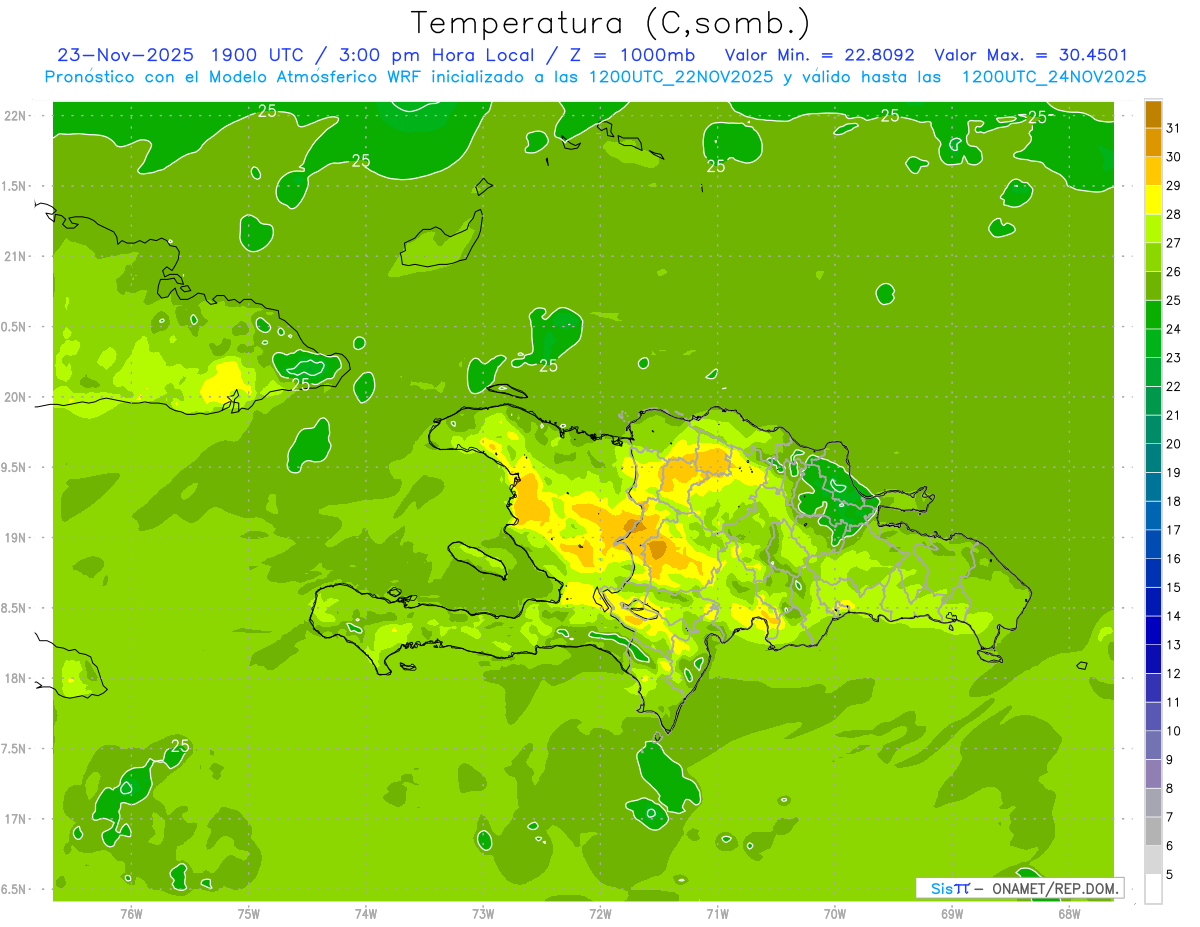Click the legend value "20"
Screen dimensions: 1200x927
click(1174, 443)
